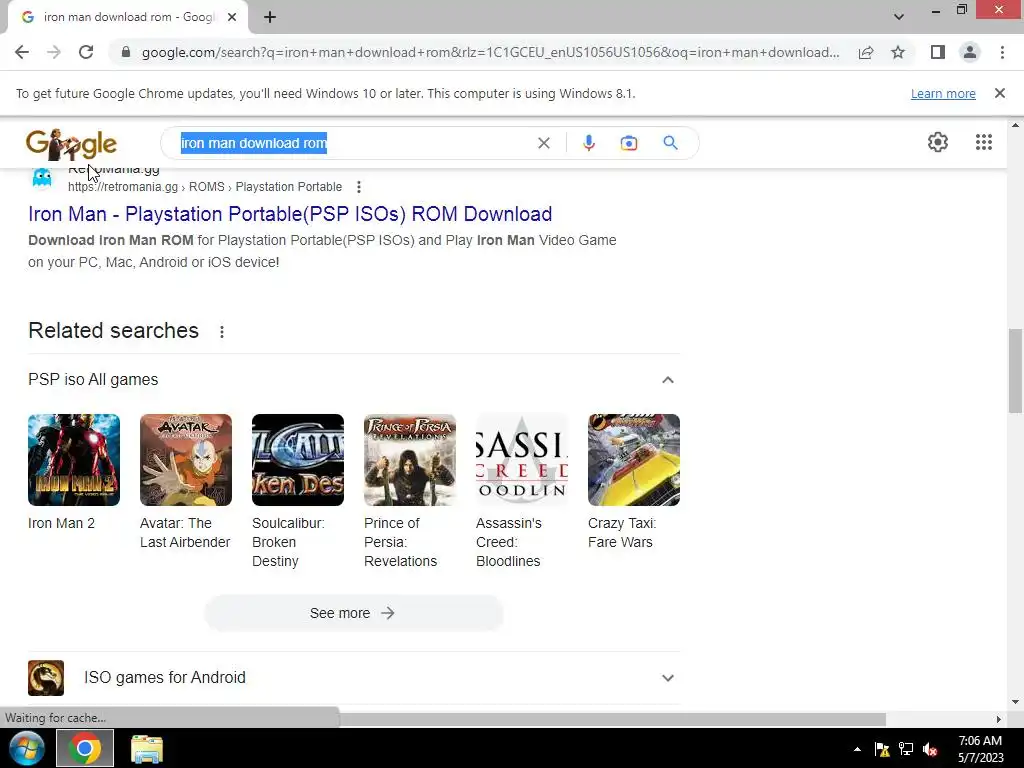Open retromania.gg ROMS breadcrumb URL
The image size is (1024, 768).
205,187
